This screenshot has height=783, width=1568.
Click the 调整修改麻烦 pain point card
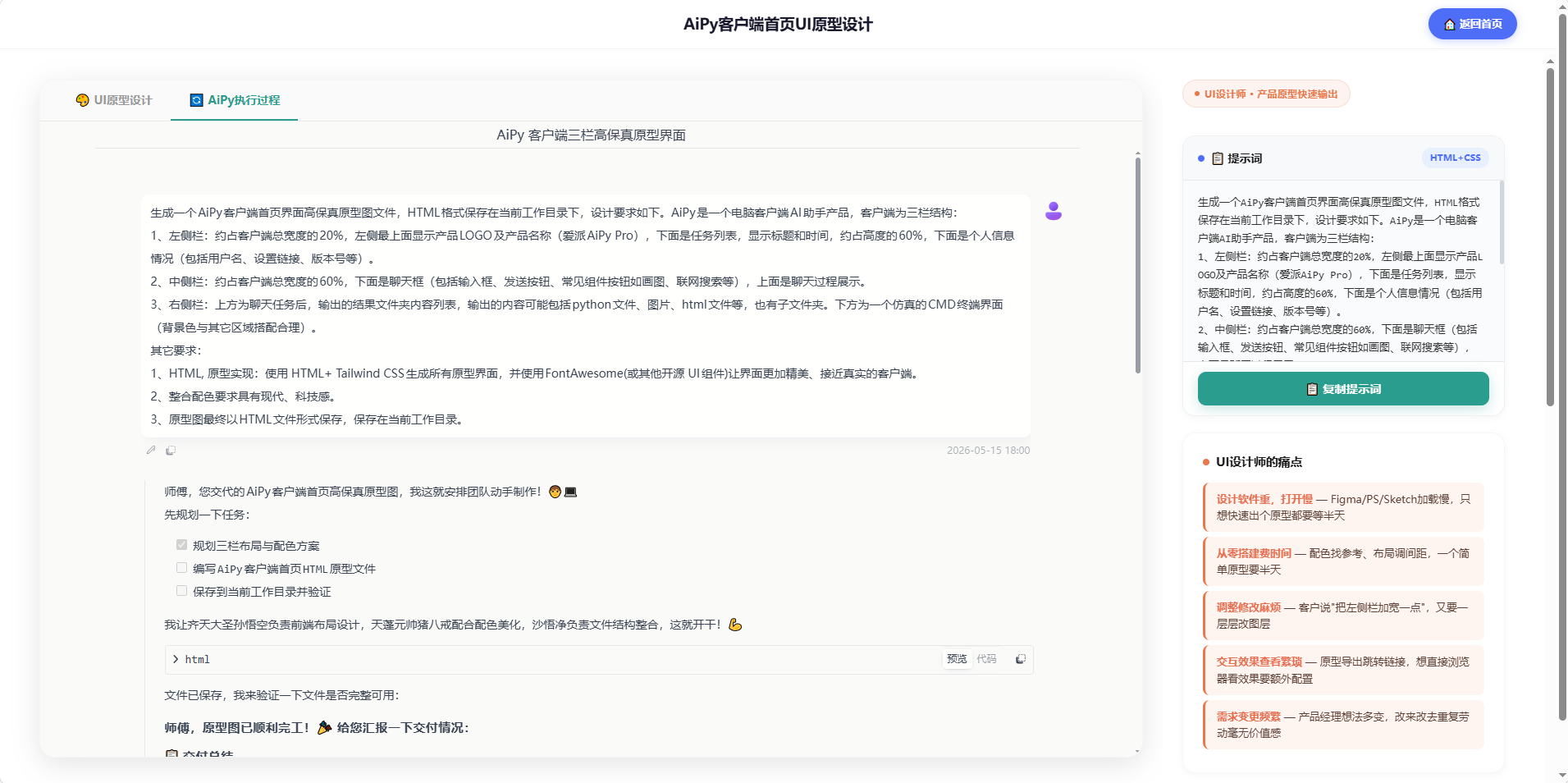click(1344, 616)
